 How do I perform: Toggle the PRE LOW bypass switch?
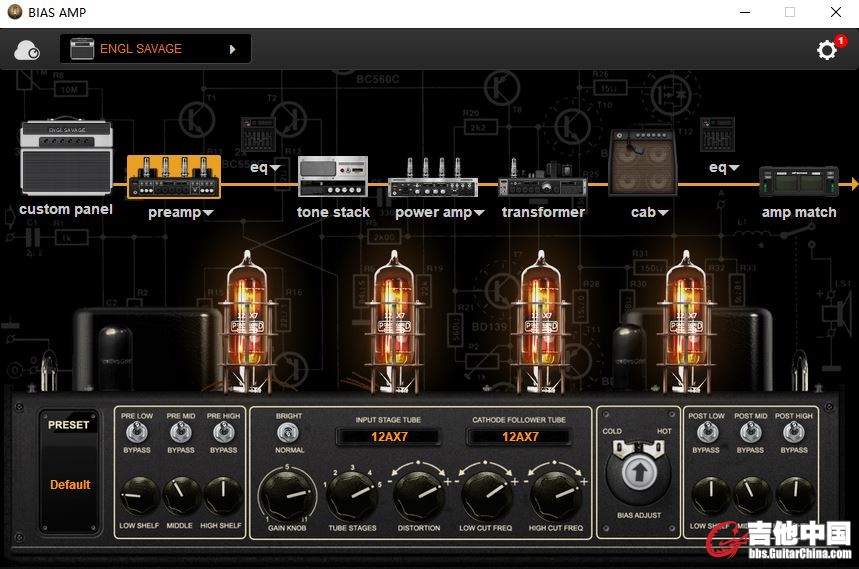click(137, 432)
